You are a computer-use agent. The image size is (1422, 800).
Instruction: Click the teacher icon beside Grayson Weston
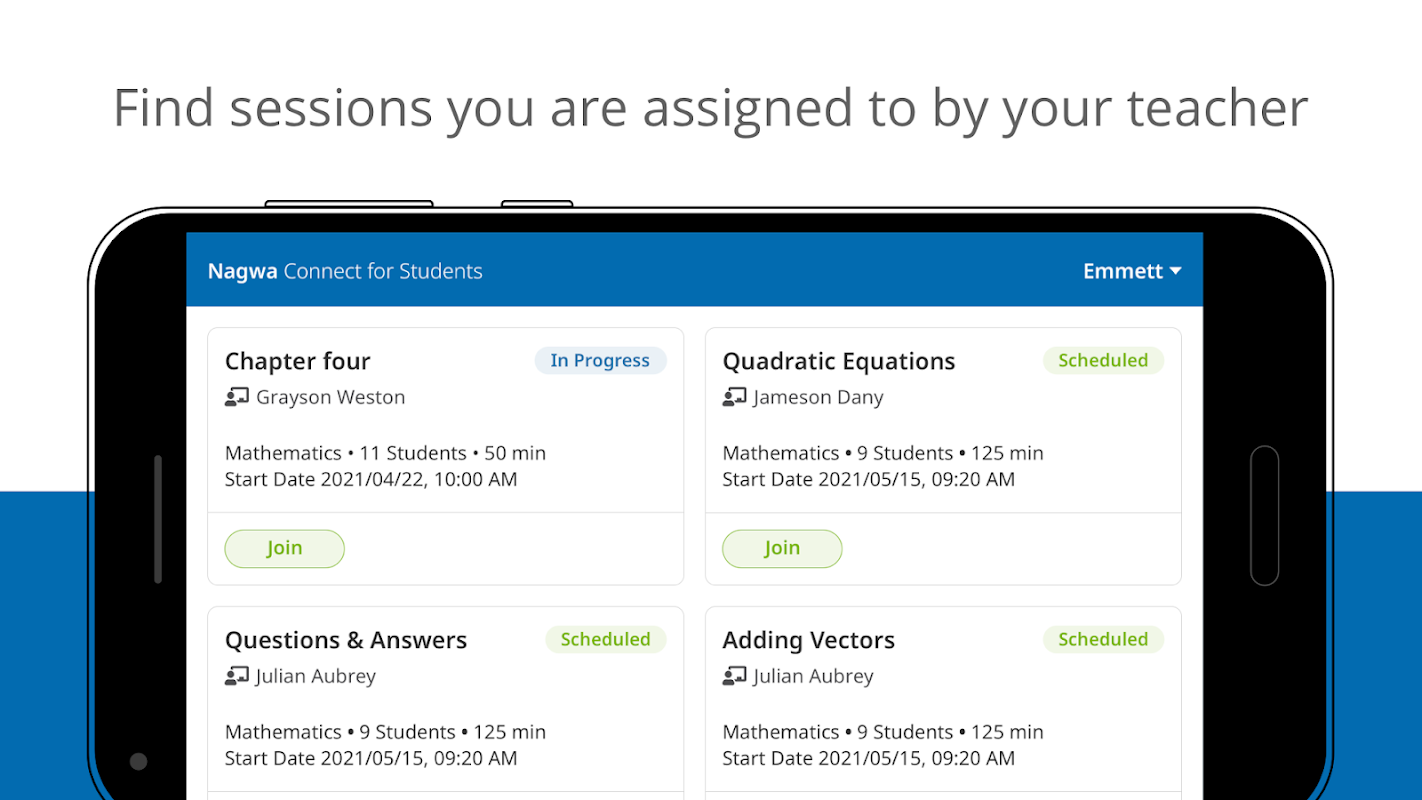tap(236, 397)
